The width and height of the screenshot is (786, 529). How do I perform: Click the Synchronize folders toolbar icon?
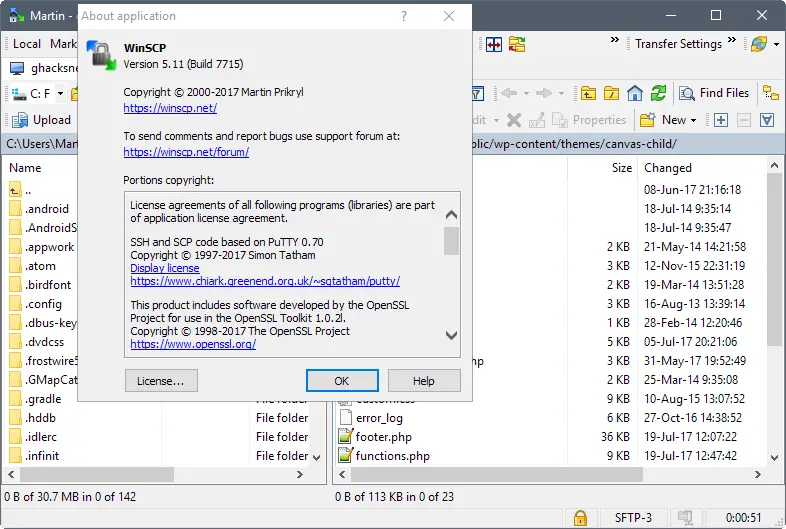(x=517, y=45)
